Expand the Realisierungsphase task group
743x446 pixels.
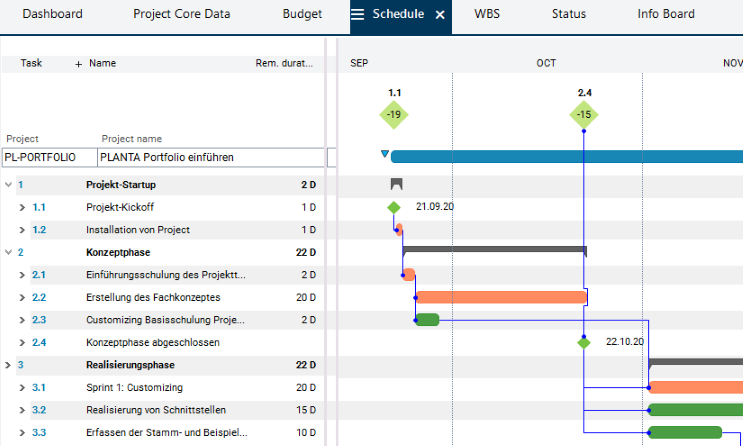pos(9,365)
